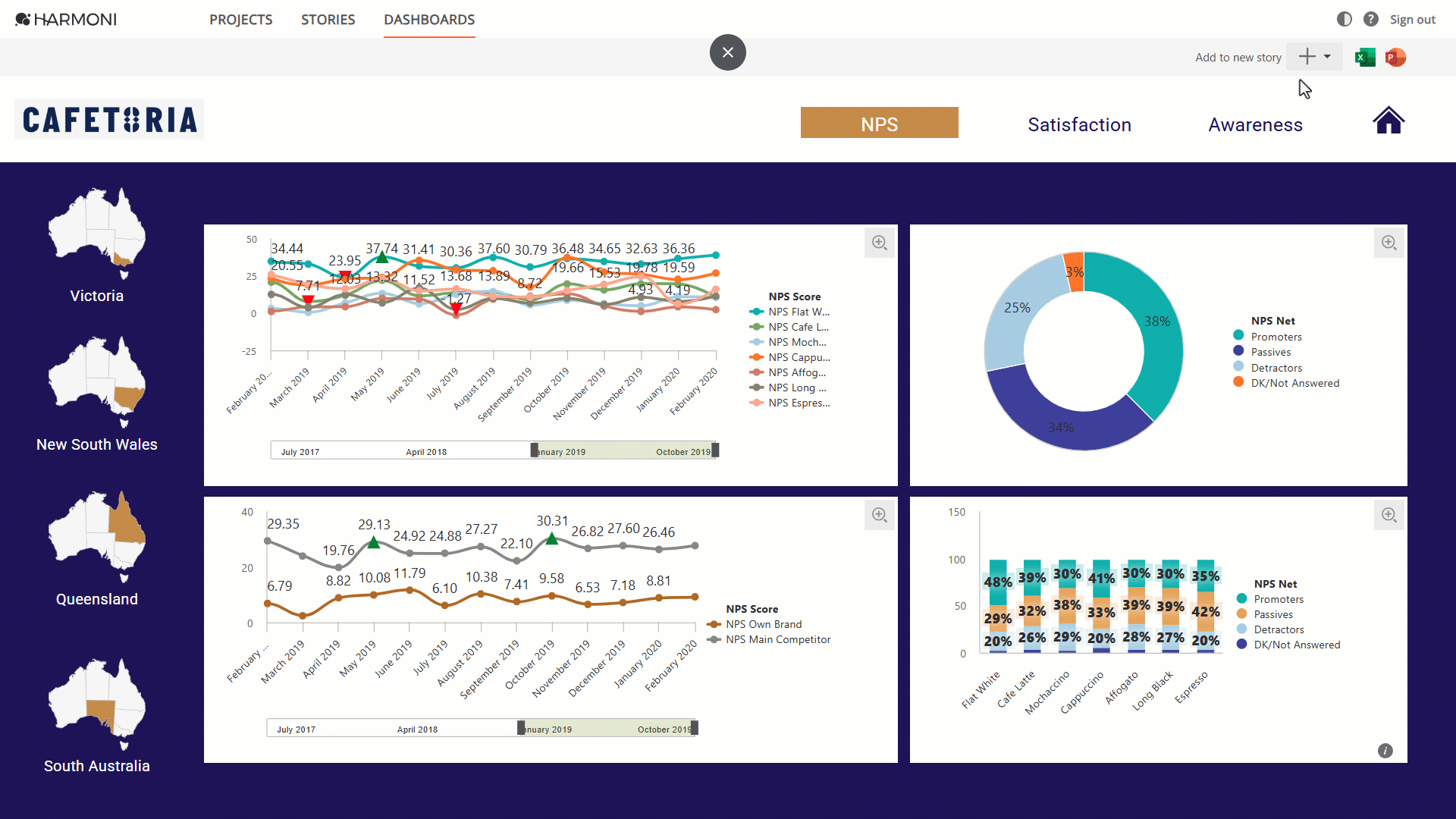
Task: Select the NPS tab
Action: [x=879, y=123]
